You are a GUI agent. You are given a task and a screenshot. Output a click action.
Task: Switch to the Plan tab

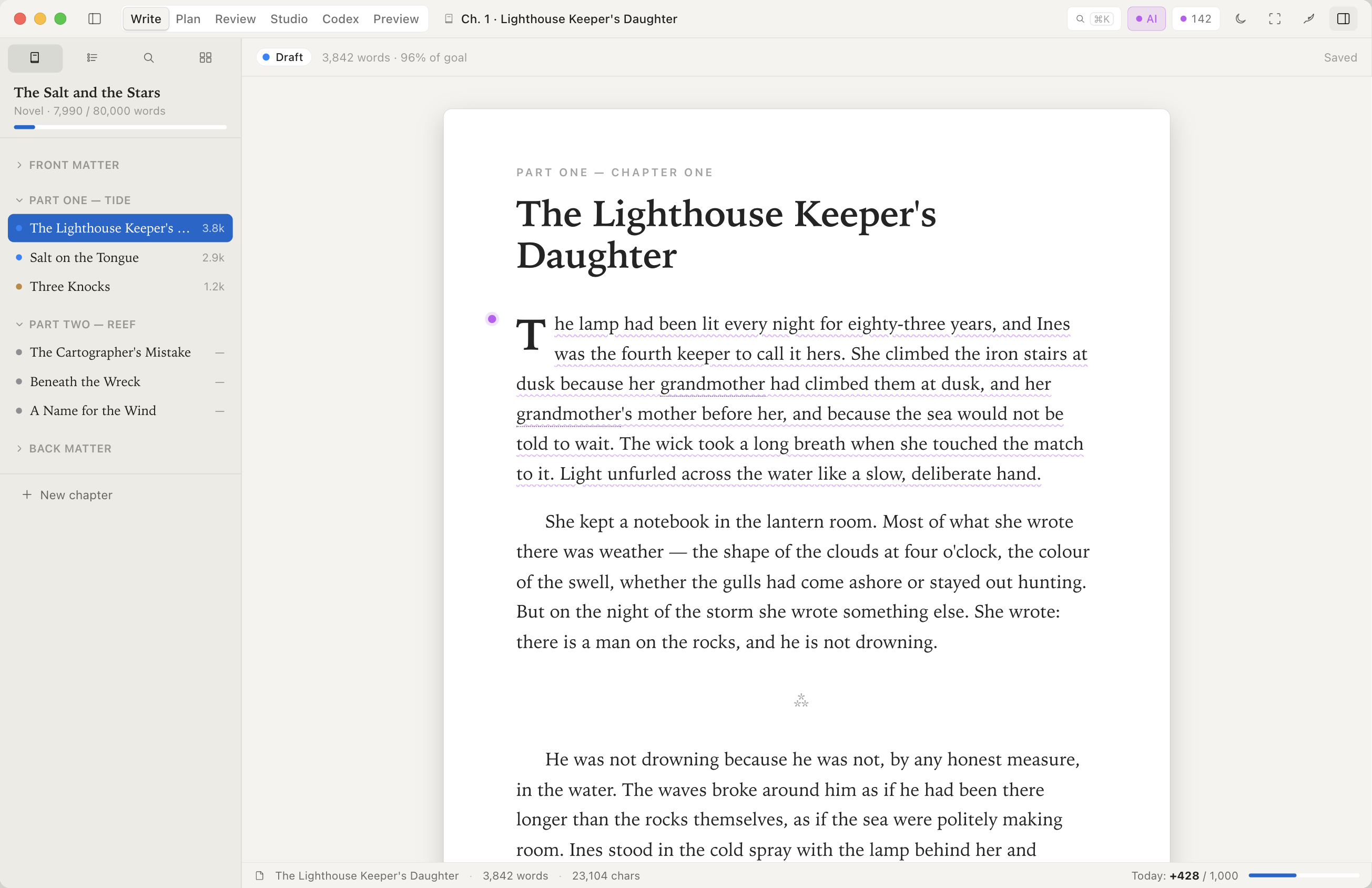[188, 19]
